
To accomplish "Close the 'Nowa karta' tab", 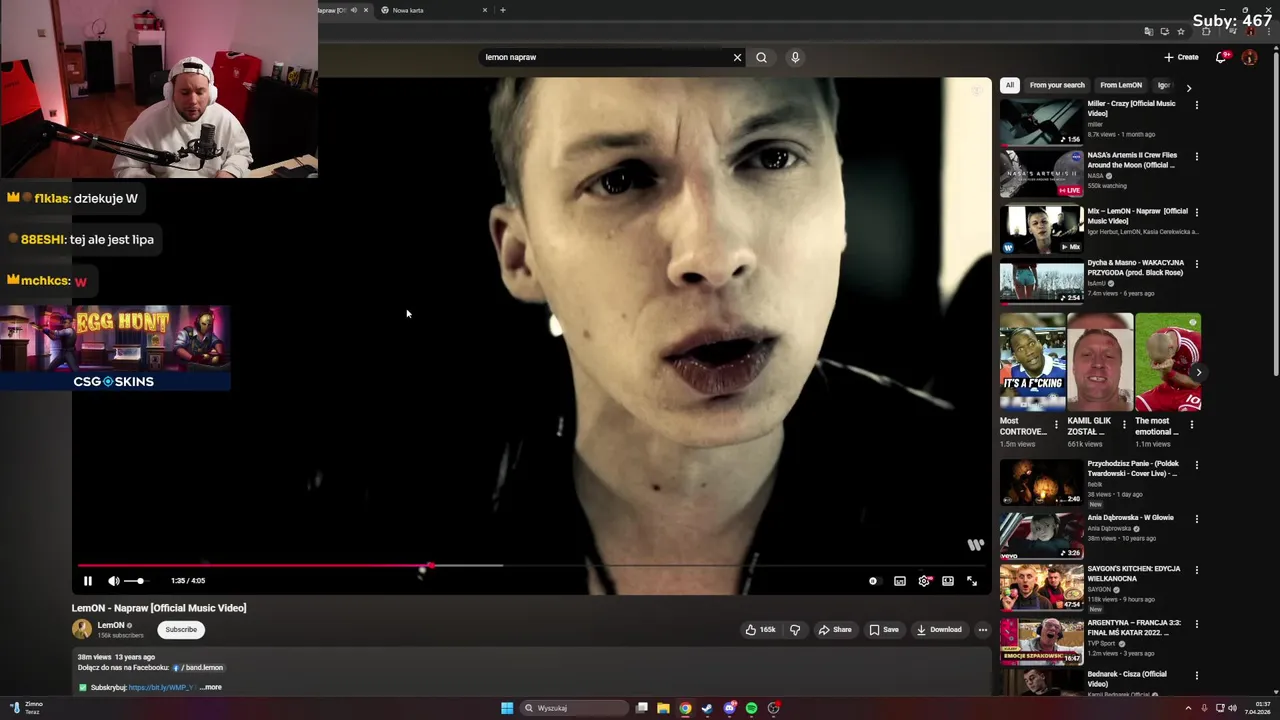I will coord(485,10).
